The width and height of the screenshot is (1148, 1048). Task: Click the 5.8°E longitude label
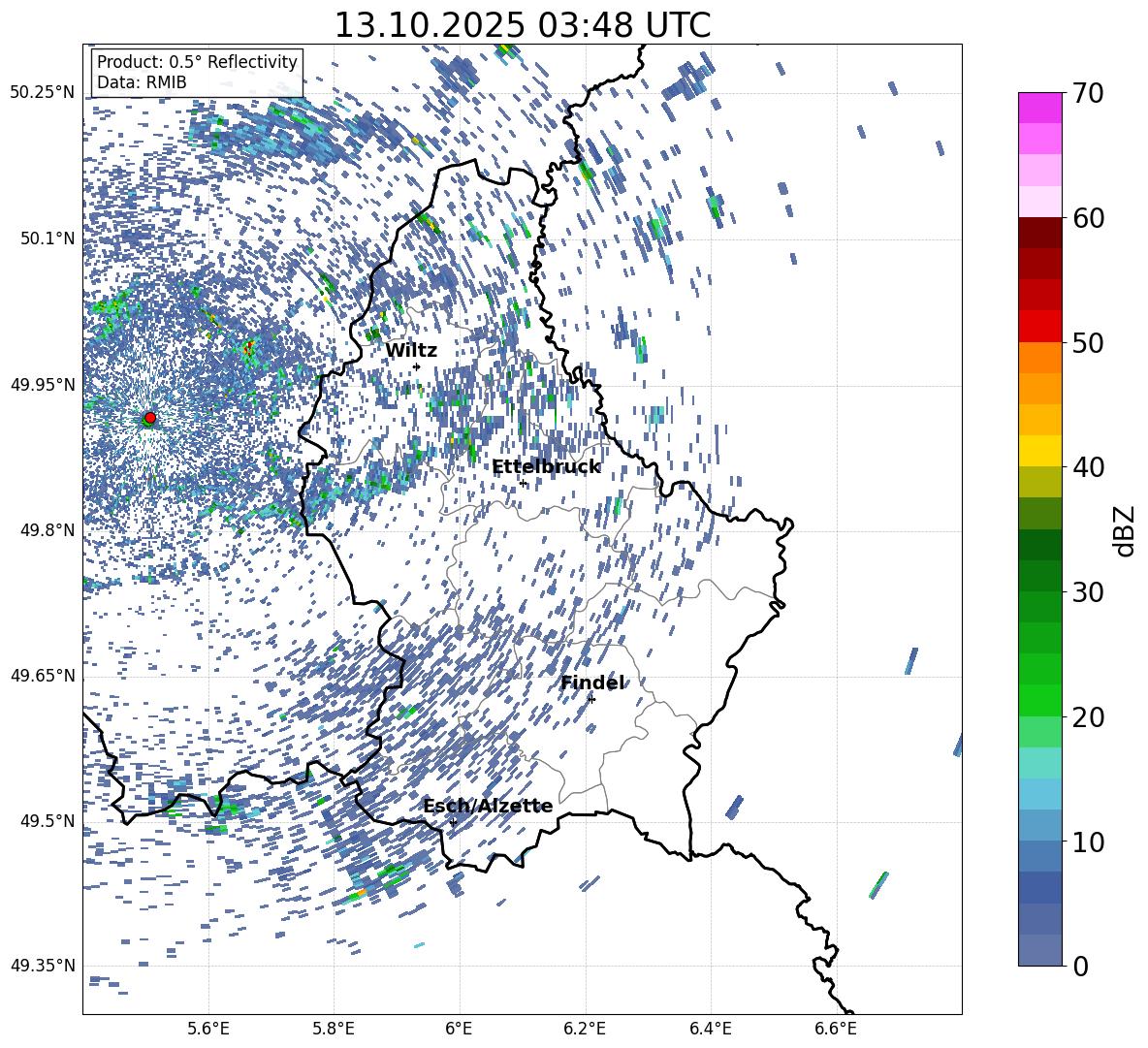pyautogui.click(x=334, y=1029)
